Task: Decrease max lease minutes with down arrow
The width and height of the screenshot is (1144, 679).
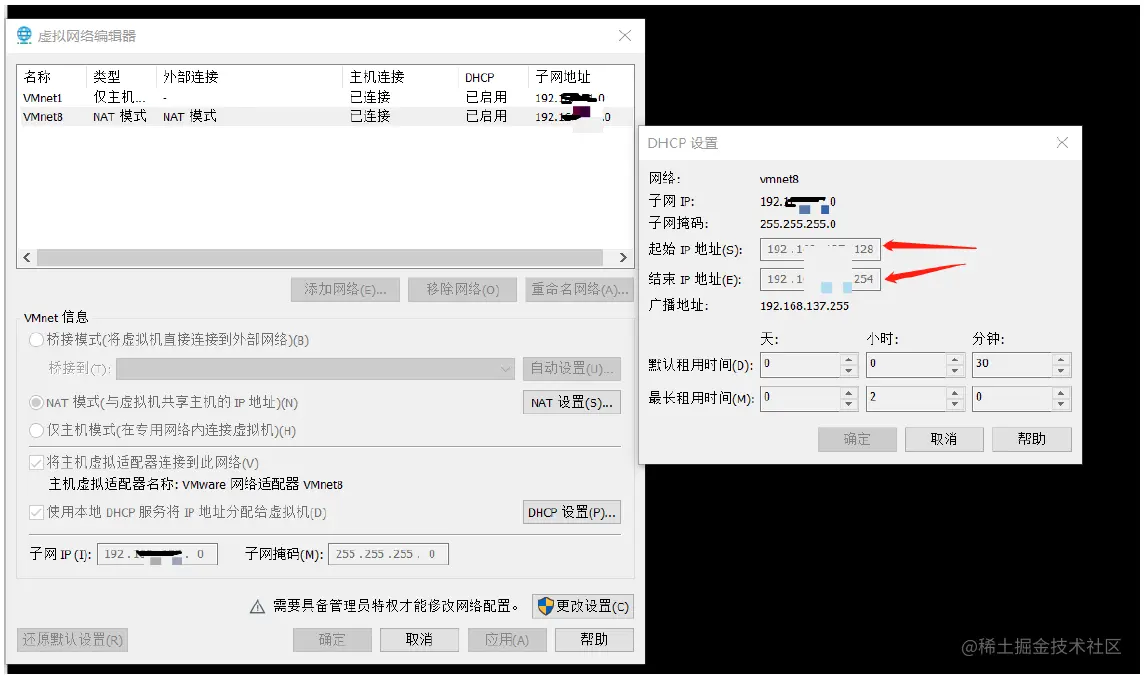Action: click(1061, 404)
